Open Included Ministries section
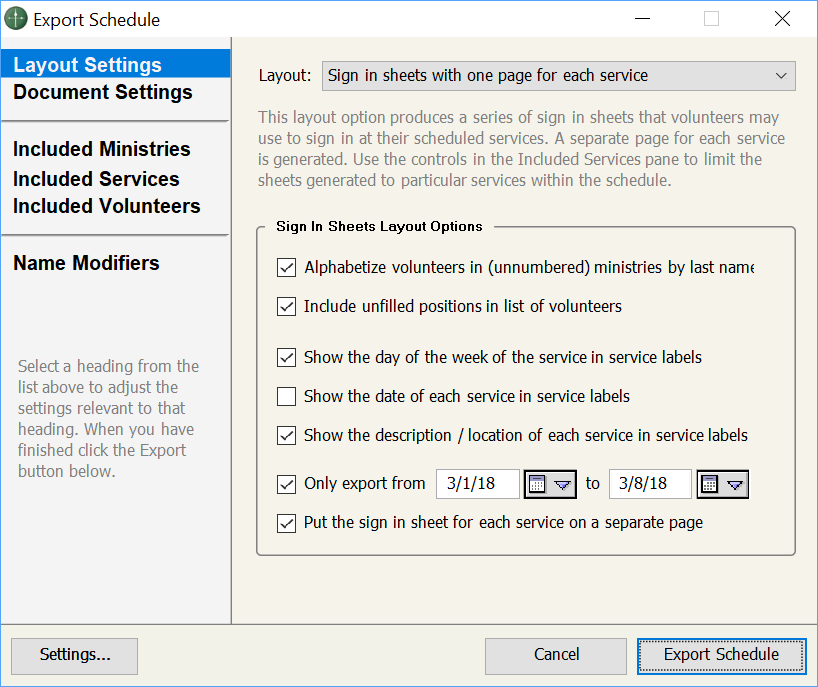 pos(101,149)
